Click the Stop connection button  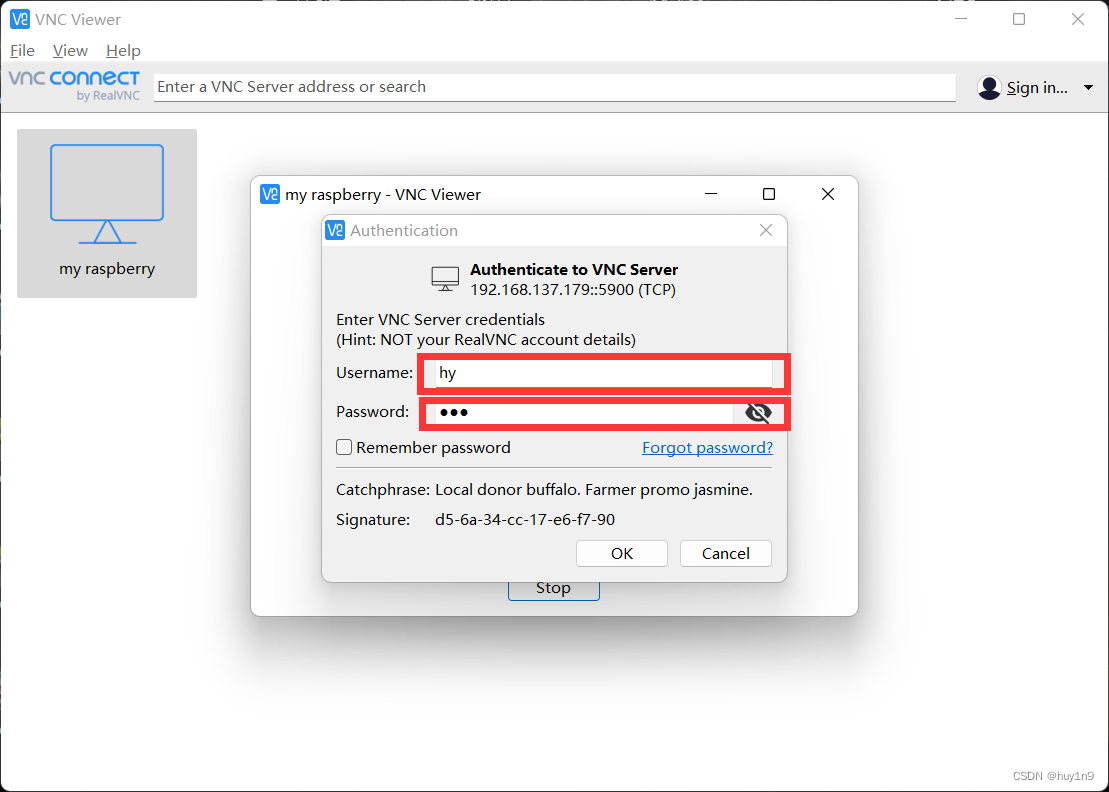pos(553,590)
